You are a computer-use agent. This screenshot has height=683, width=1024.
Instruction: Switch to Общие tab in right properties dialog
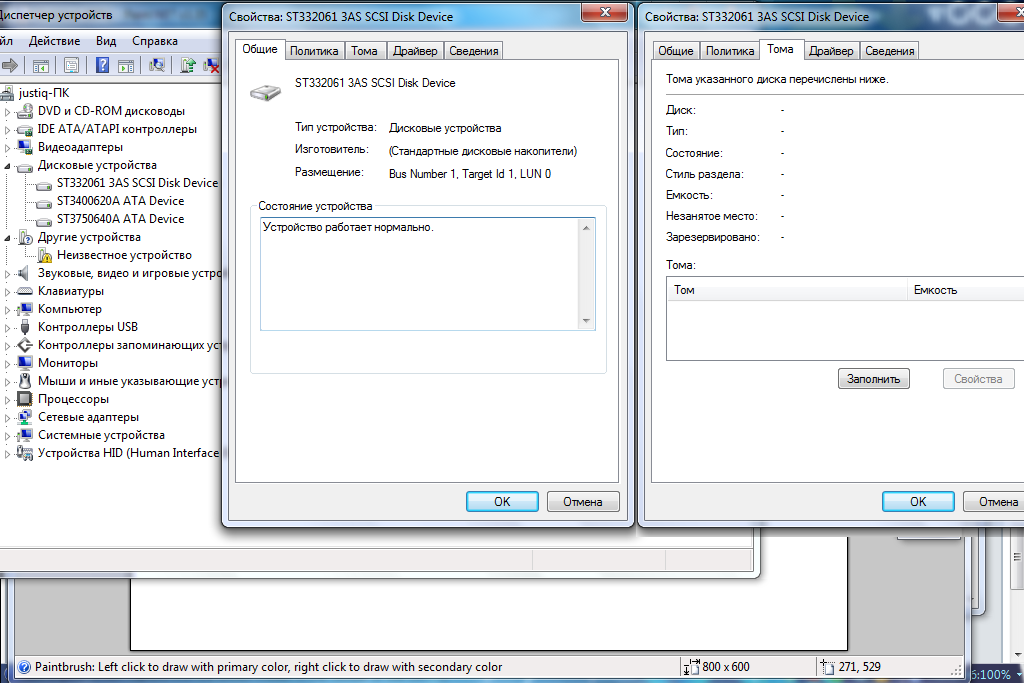pyautogui.click(x=675, y=51)
